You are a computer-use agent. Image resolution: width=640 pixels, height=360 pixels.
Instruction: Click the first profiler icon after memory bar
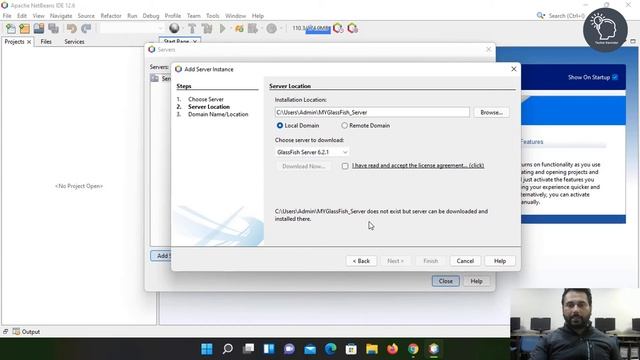pyautogui.click(x=338, y=28)
